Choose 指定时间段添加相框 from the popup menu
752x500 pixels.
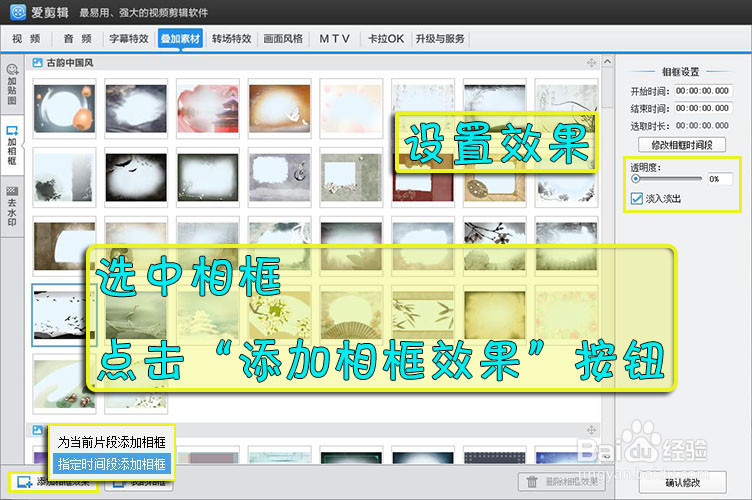[112, 464]
